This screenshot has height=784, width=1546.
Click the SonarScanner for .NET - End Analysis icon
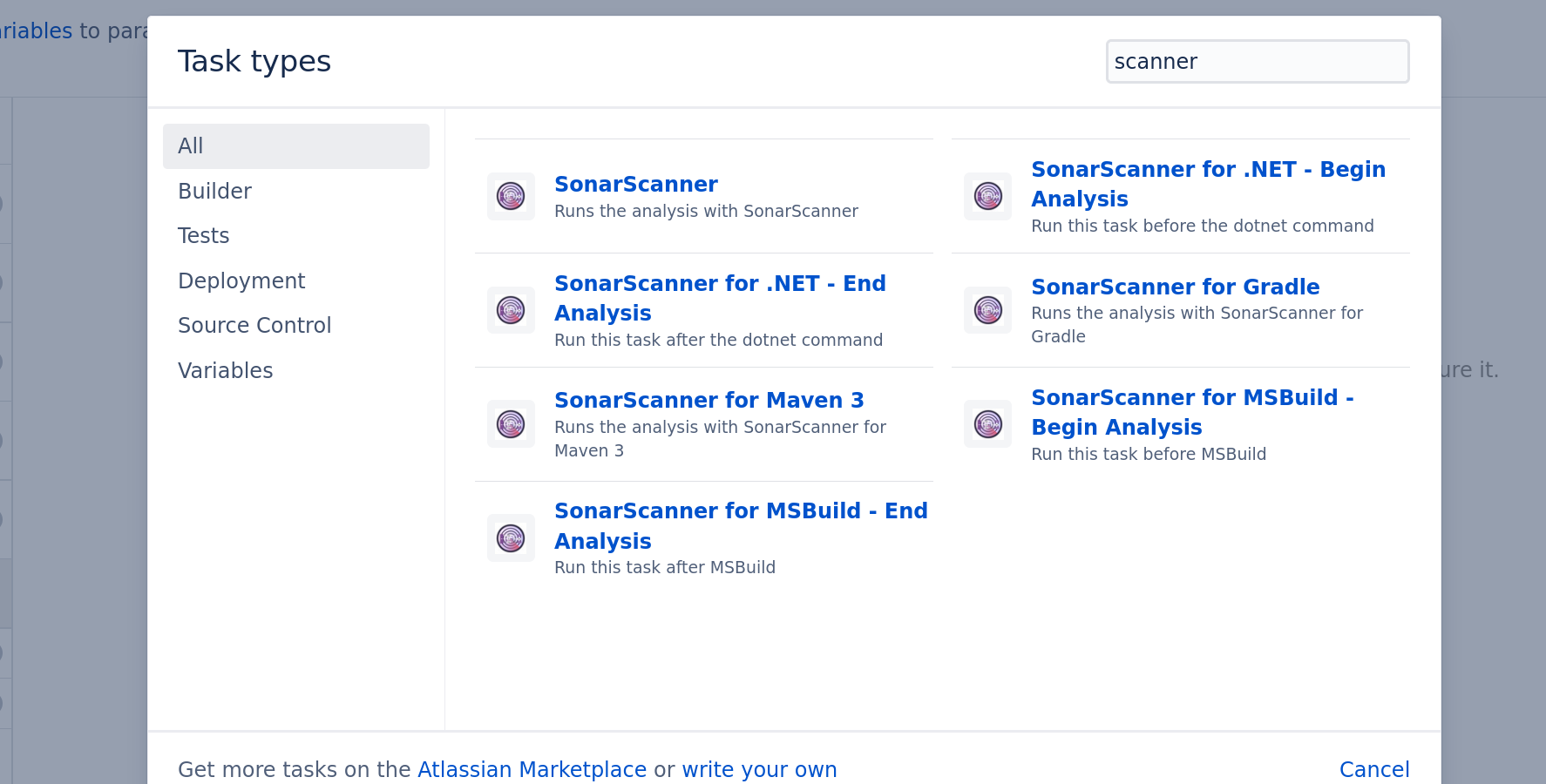tap(511, 310)
